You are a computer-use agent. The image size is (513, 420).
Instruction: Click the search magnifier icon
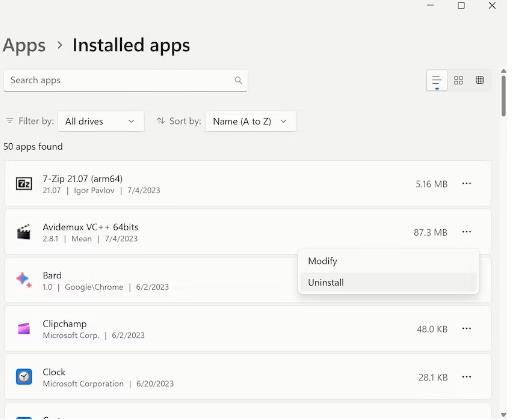tap(238, 80)
